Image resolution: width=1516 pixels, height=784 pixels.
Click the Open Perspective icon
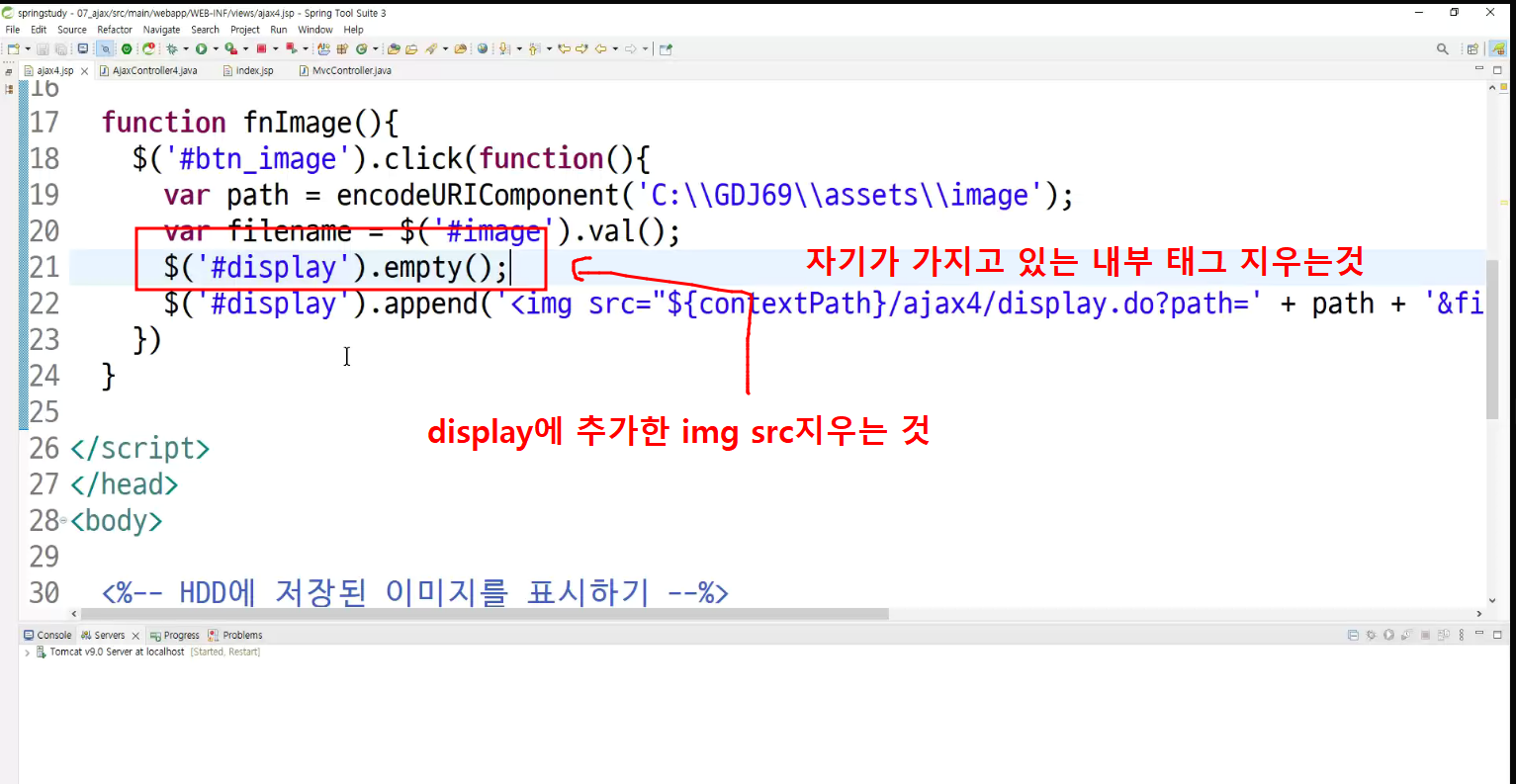(x=1472, y=48)
